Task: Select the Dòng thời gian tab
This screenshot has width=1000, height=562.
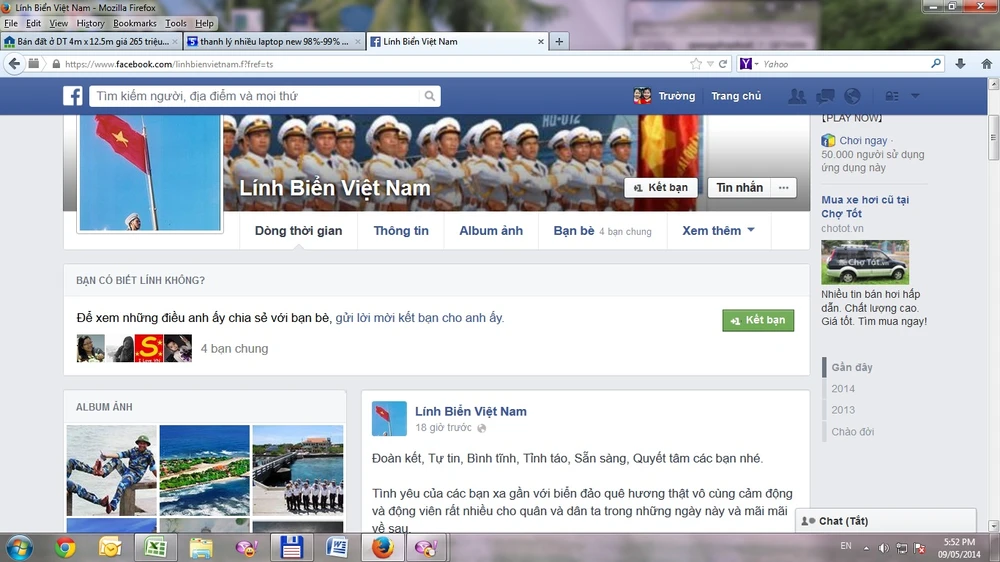Action: 298,231
